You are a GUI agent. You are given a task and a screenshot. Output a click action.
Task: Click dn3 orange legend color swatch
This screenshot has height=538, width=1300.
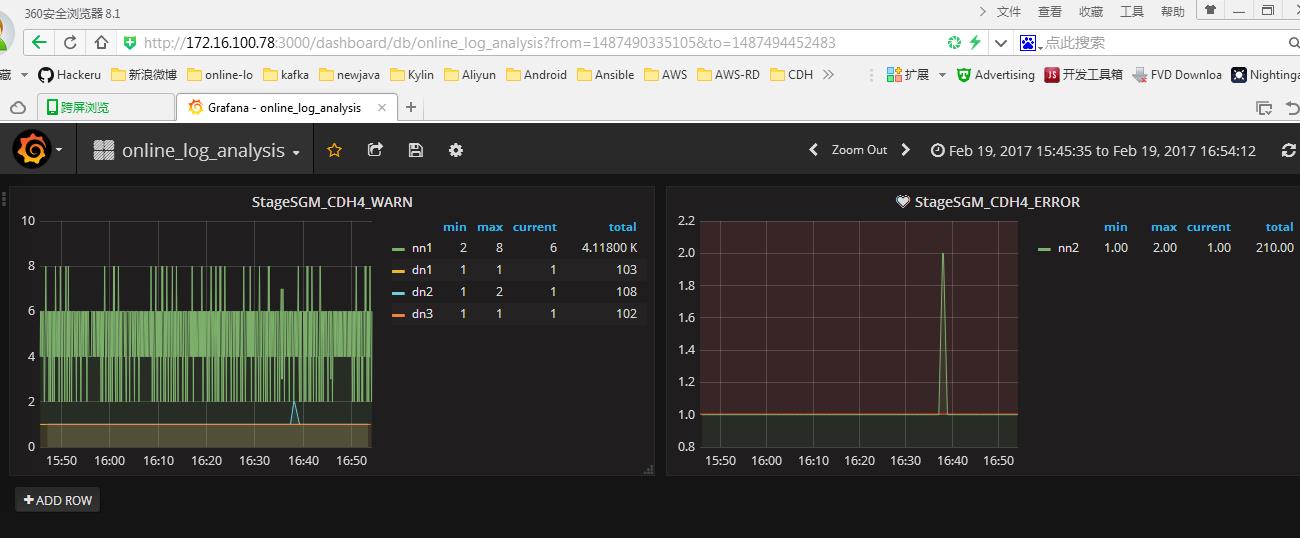coord(398,314)
